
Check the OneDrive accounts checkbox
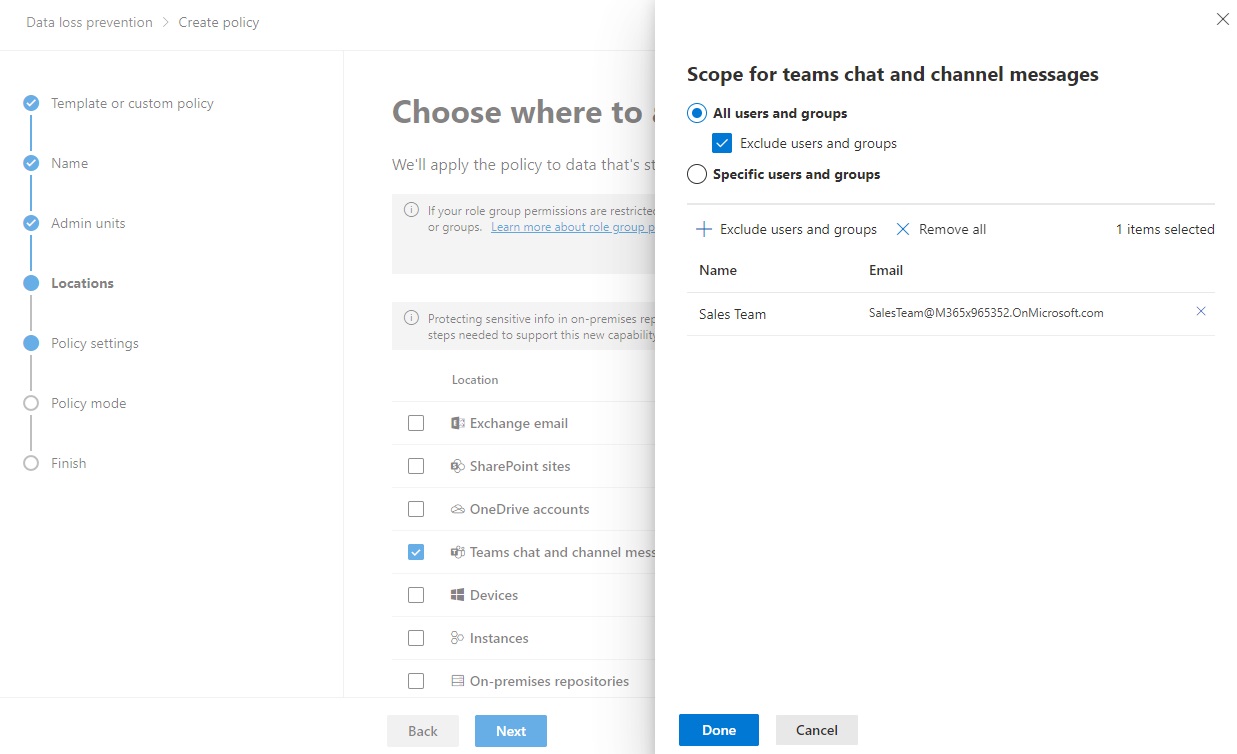point(416,509)
